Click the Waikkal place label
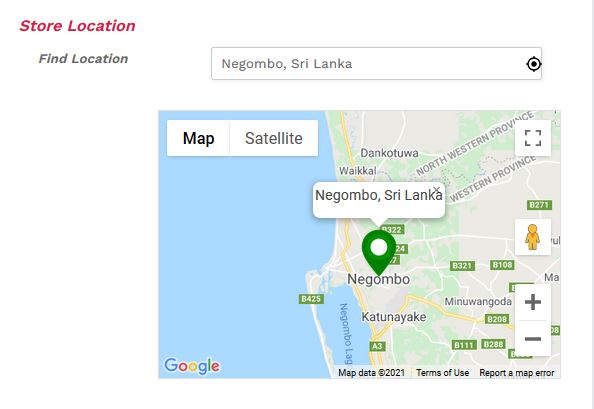Image resolution: width=594 pixels, height=409 pixels. (x=358, y=171)
